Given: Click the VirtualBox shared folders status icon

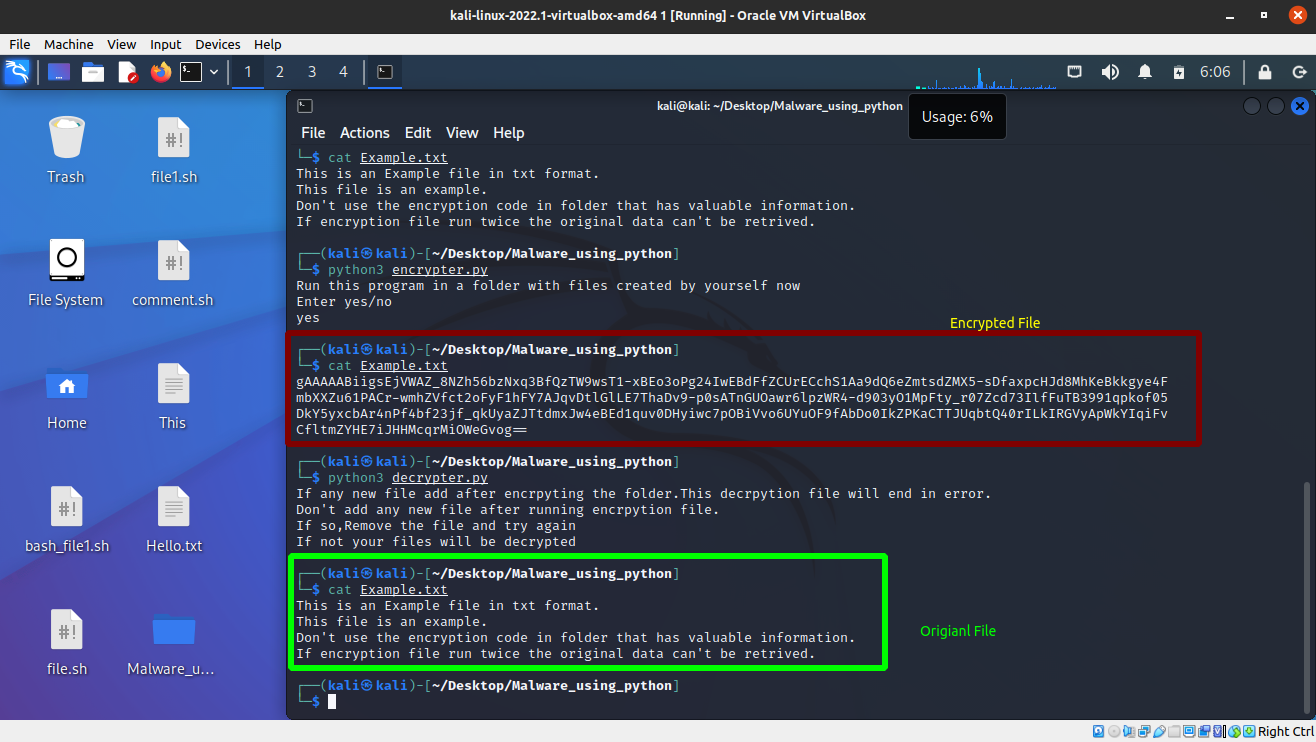Looking at the screenshot, I should (1174, 731).
